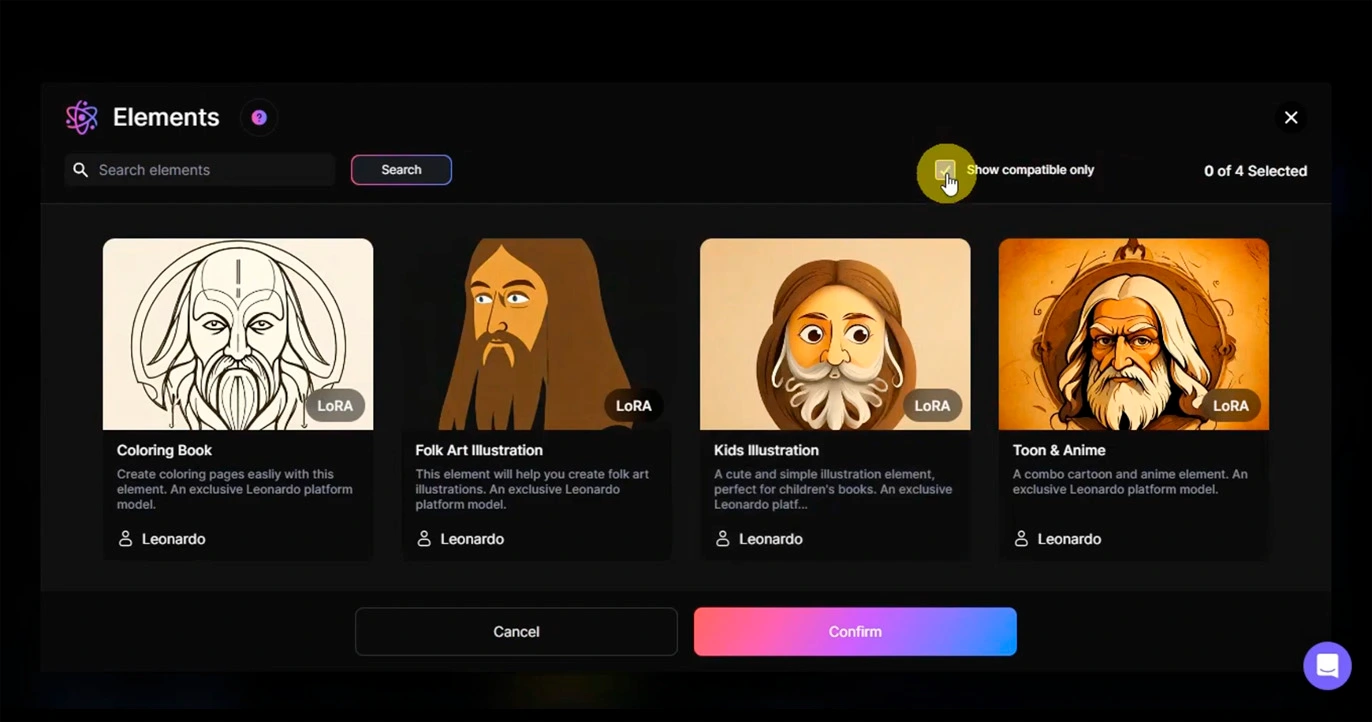Click the Elements atom logo icon
This screenshot has width=1372, height=722.
point(82,117)
